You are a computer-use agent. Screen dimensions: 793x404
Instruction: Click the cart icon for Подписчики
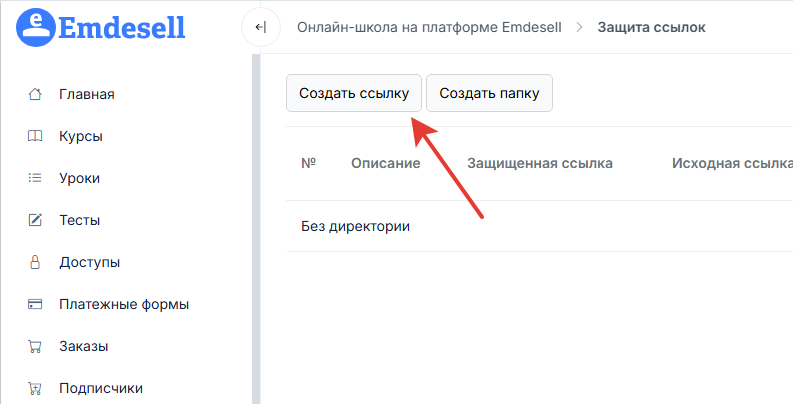click(x=35, y=389)
